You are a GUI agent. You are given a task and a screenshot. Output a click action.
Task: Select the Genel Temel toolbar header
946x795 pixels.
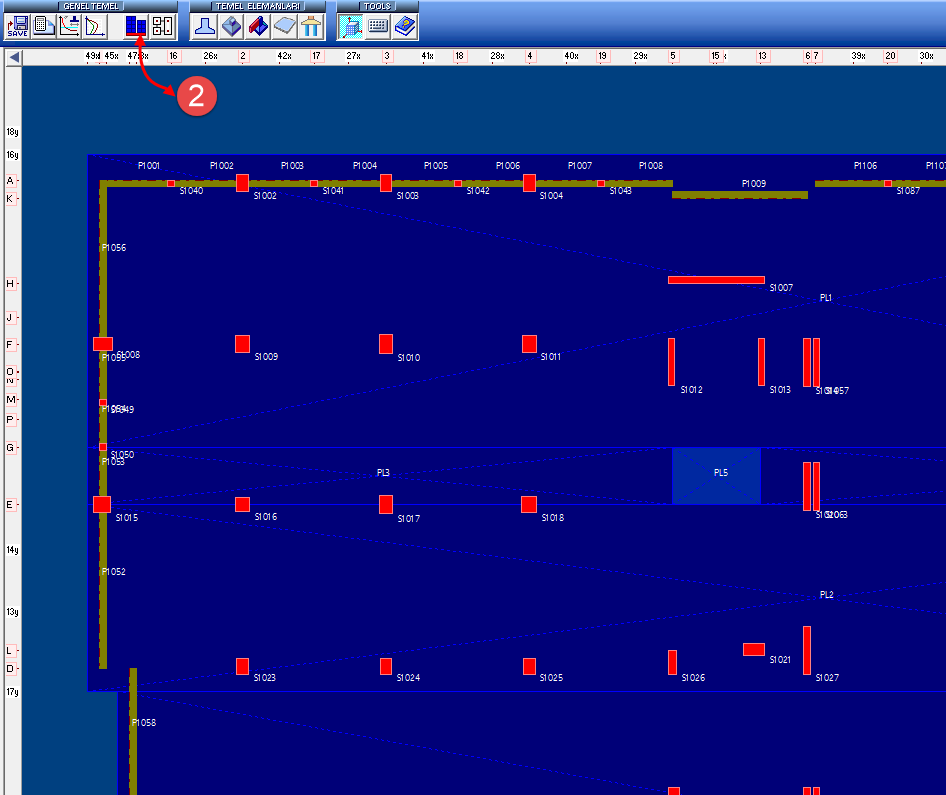click(90, 6)
